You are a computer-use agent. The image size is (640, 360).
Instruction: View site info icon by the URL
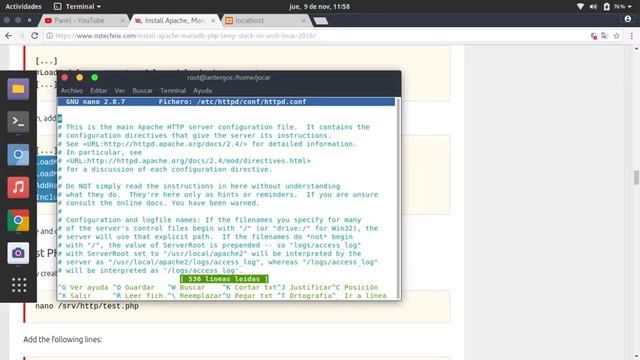click(x=49, y=36)
